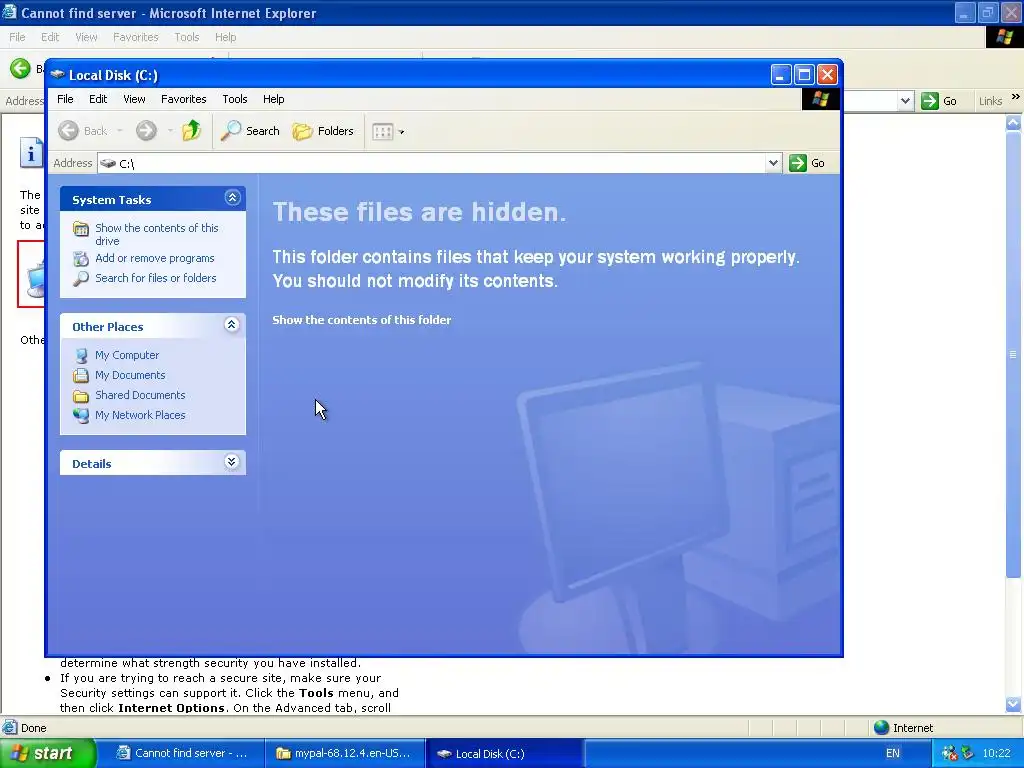Image resolution: width=1024 pixels, height=768 pixels.
Task: Open the Tools menu in Local Disk window
Action: pos(234,99)
